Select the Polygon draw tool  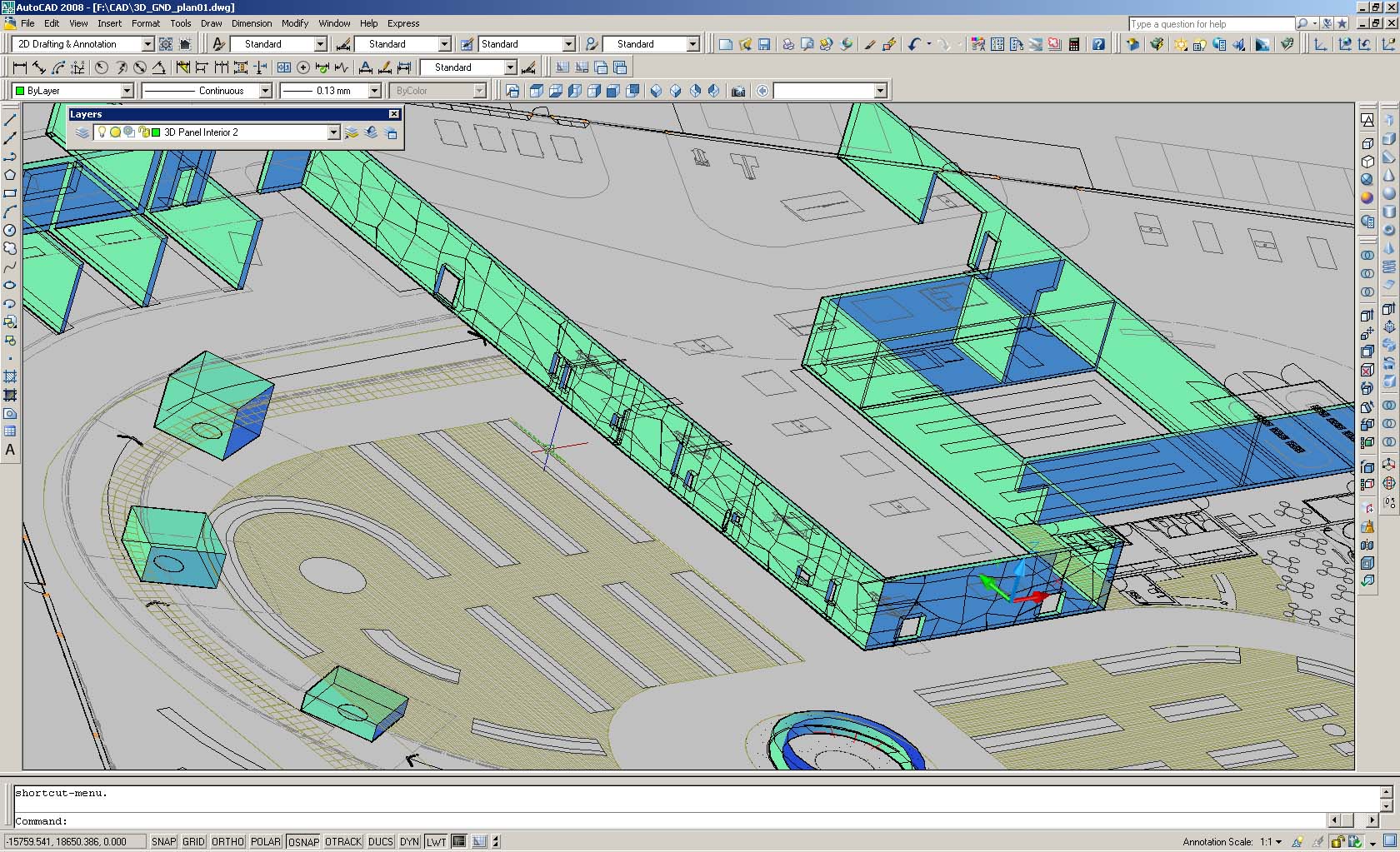click(10, 175)
